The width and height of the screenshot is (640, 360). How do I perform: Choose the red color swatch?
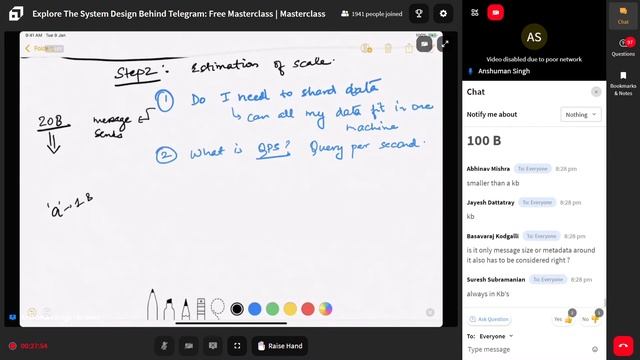pos(308,309)
